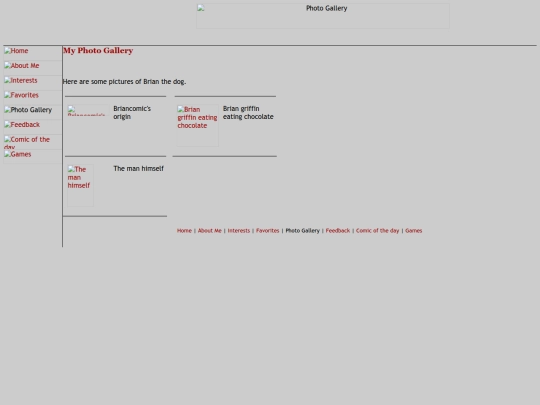Image resolution: width=540 pixels, height=405 pixels.
Task: Click the About Me footer link
Action: [209, 231]
